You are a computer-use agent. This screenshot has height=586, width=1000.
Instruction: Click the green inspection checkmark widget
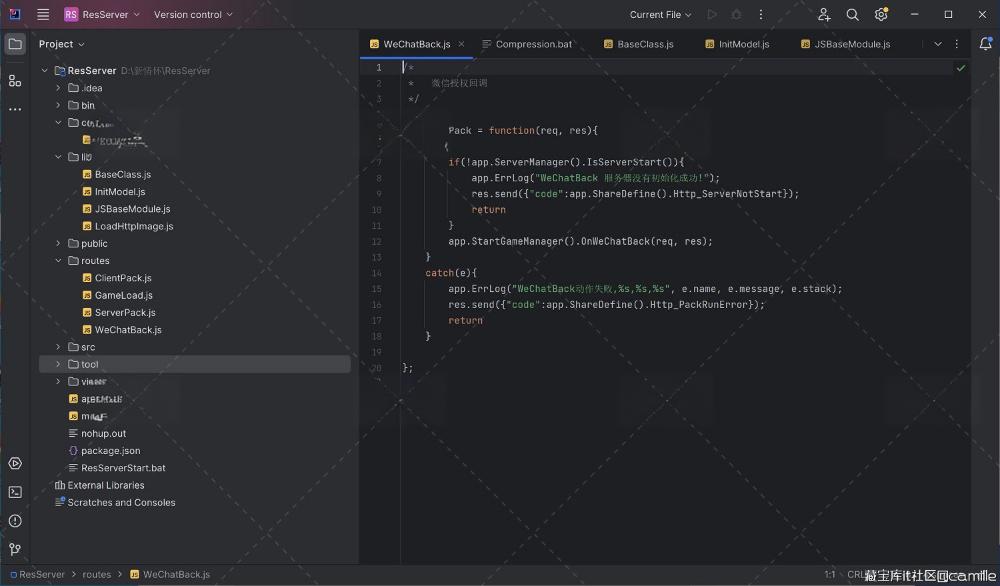pyautogui.click(x=961, y=68)
